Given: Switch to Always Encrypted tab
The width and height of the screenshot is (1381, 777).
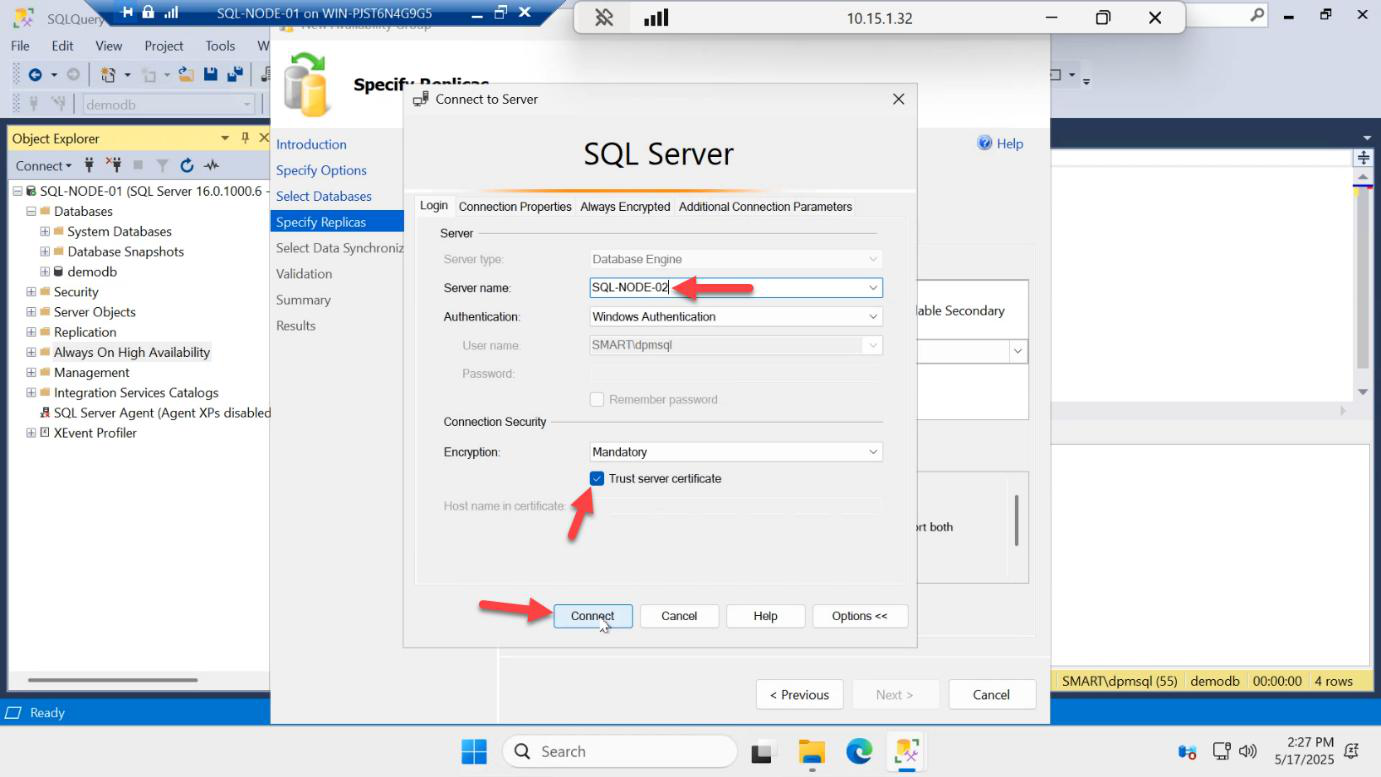Looking at the screenshot, I should pos(625,206).
